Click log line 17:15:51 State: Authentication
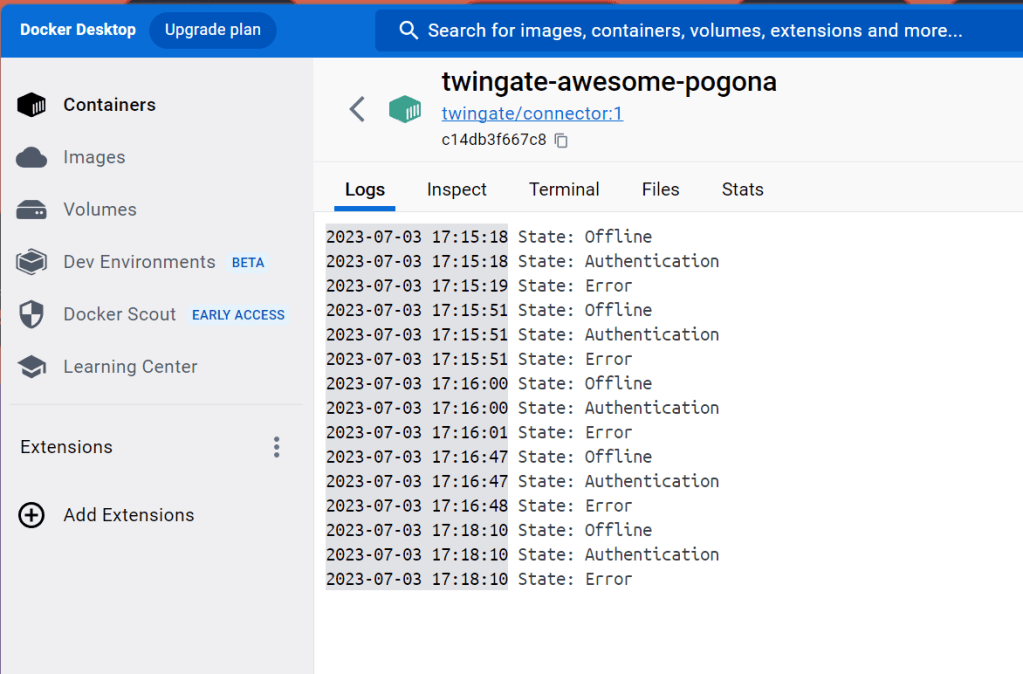Viewport: 1023px width, 674px height. click(x=522, y=335)
